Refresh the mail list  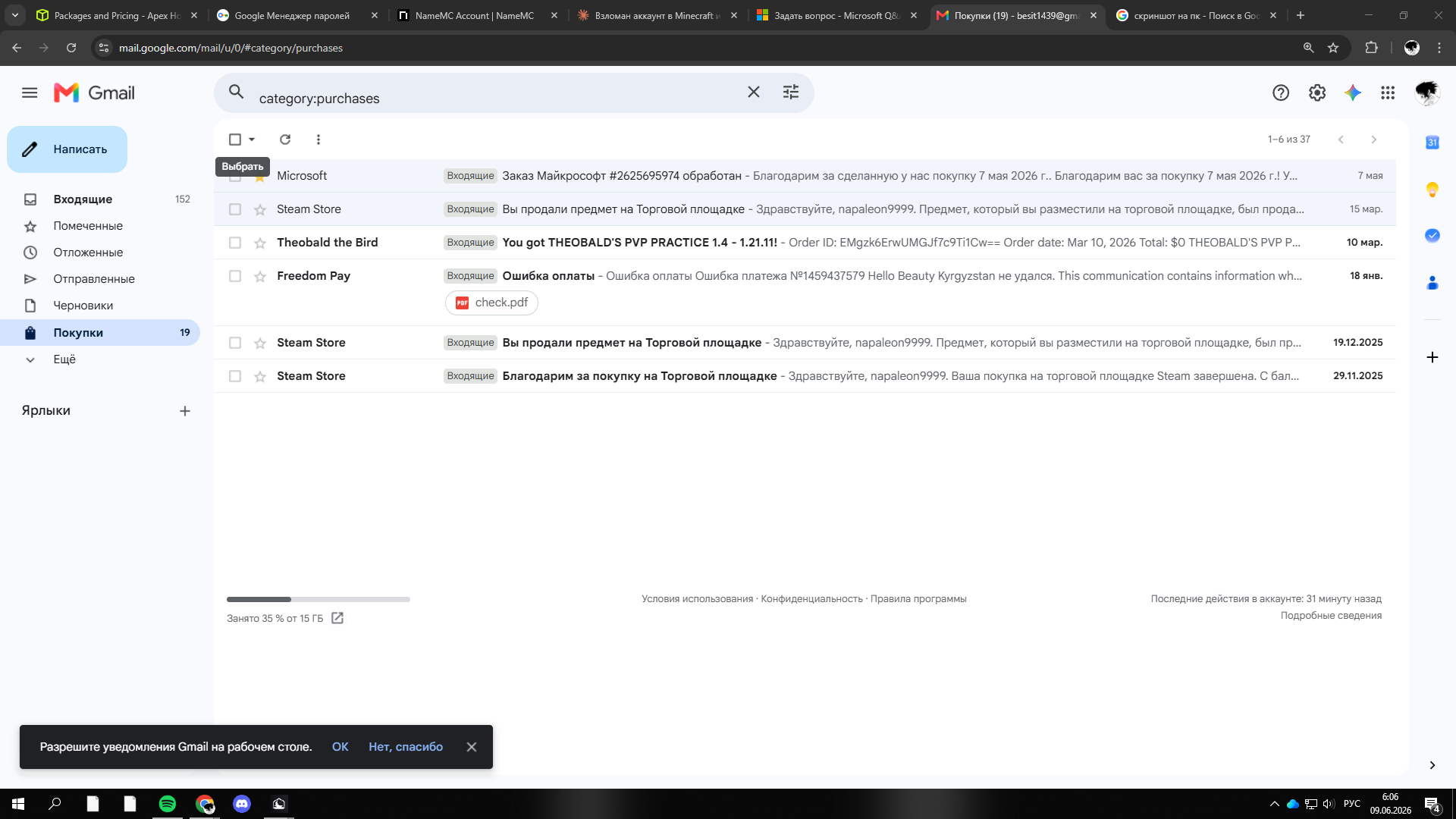coord(285,140)
